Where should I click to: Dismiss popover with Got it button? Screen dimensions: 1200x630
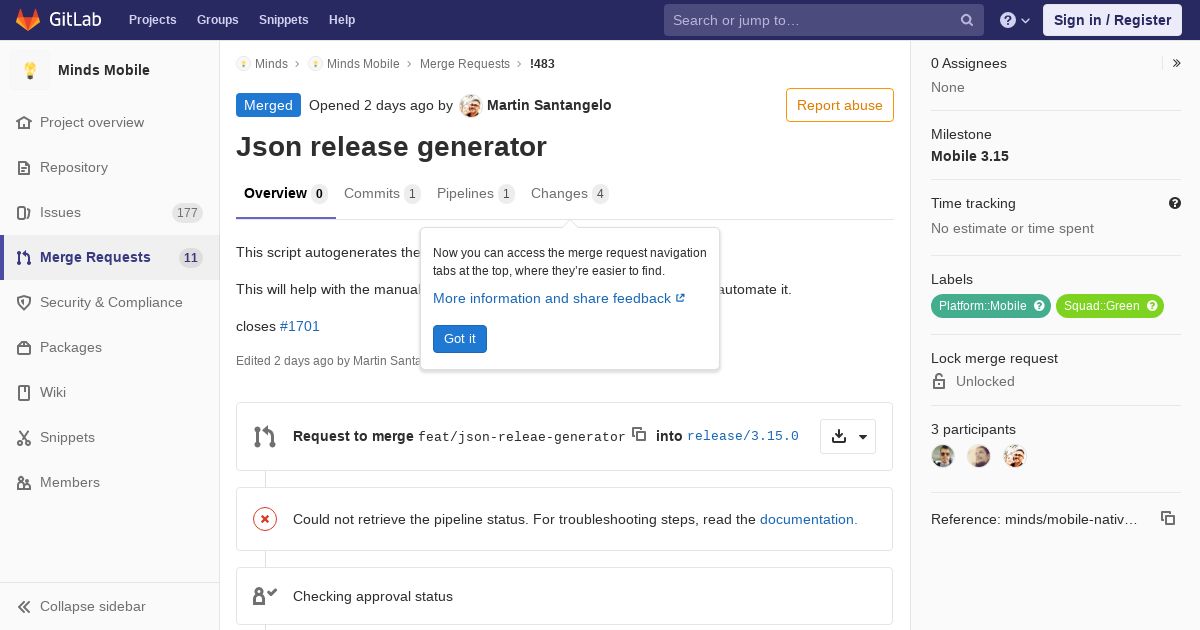(460, 339)
